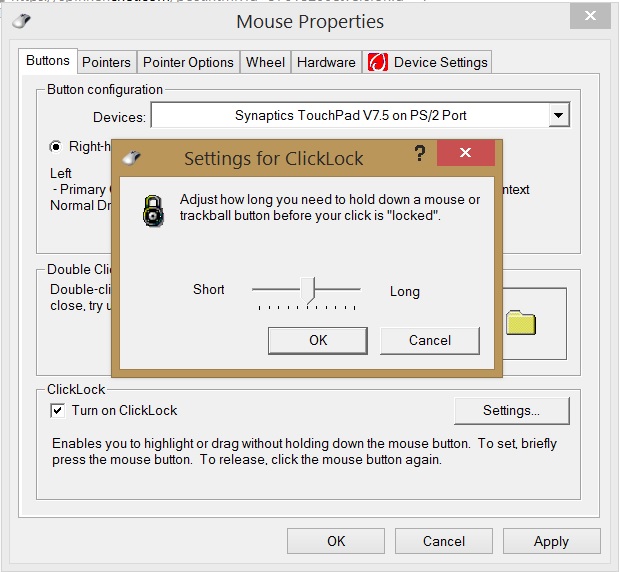Click the yellow folder test icon
619x572 pixels.
coord(521,323)
